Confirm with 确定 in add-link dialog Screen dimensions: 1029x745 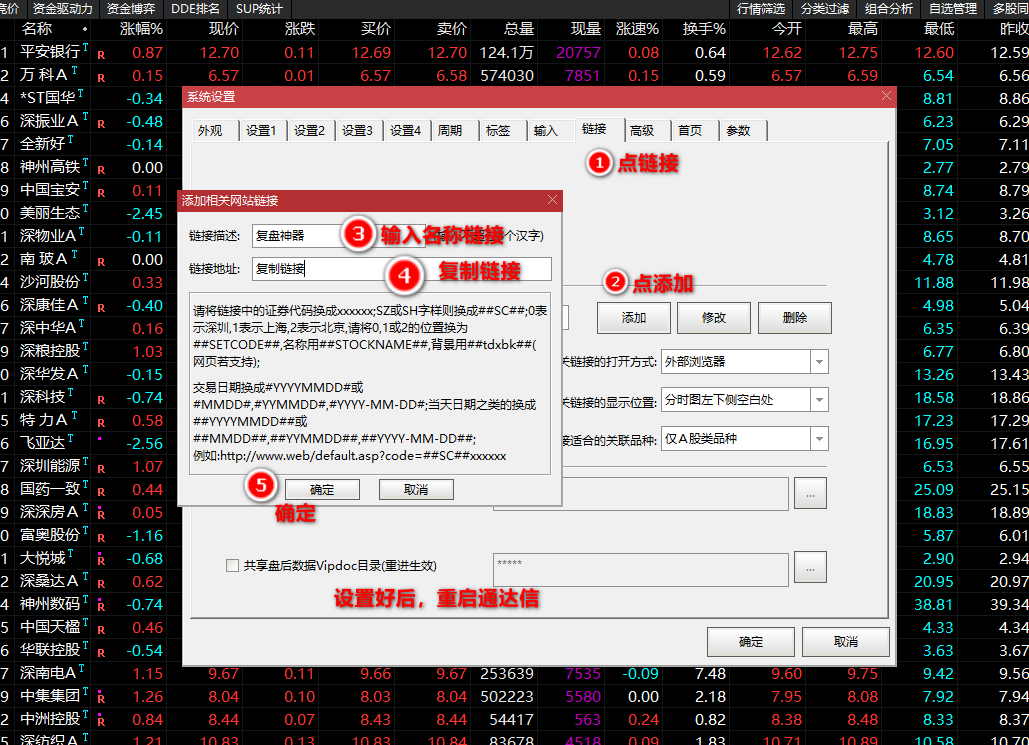tap(322, 489)
